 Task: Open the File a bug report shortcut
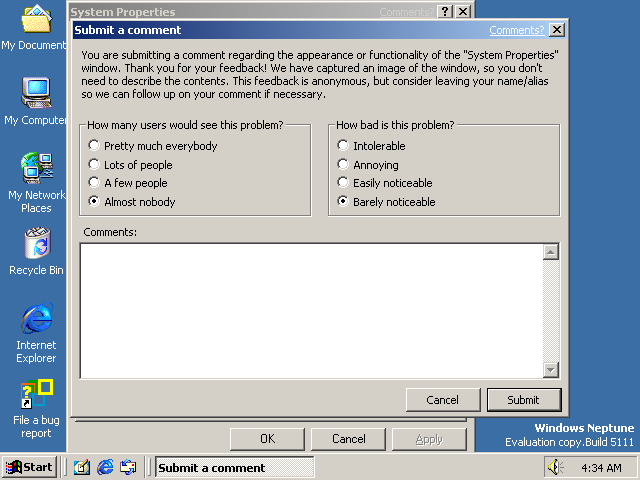[x=36, y=395]
